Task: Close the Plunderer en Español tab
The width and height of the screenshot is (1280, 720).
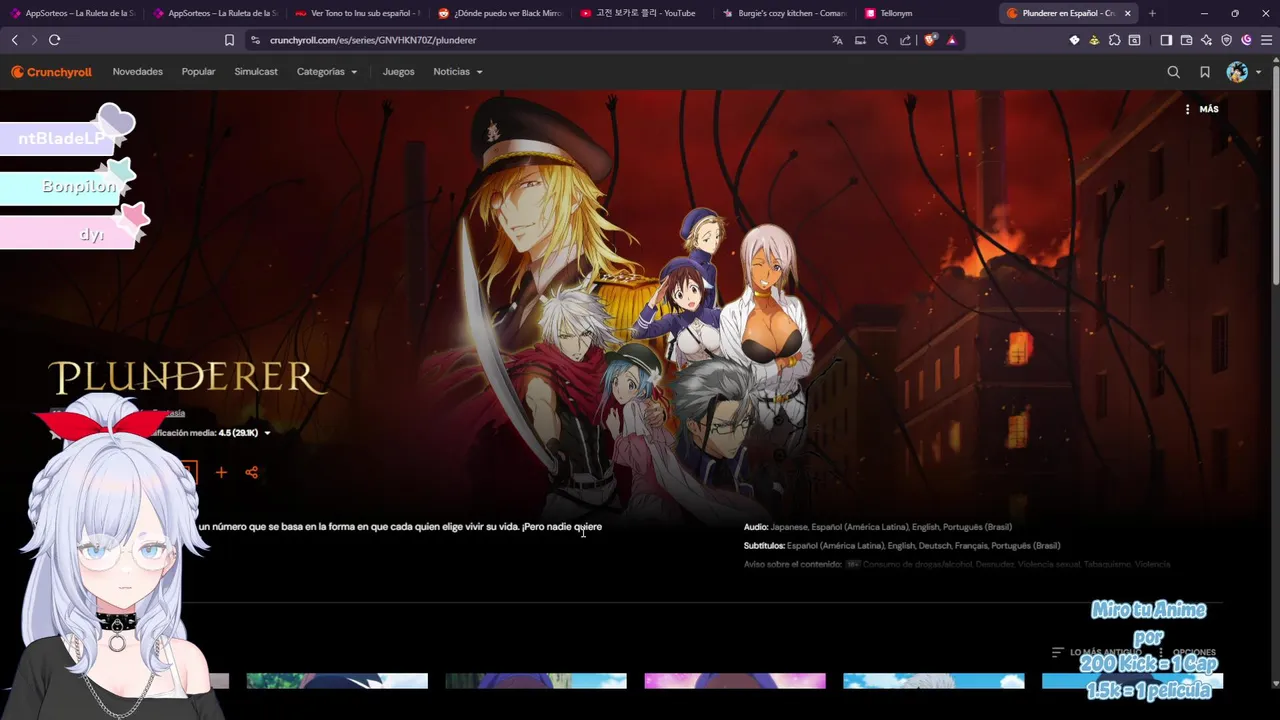Action: click(x=1128, y=13)
